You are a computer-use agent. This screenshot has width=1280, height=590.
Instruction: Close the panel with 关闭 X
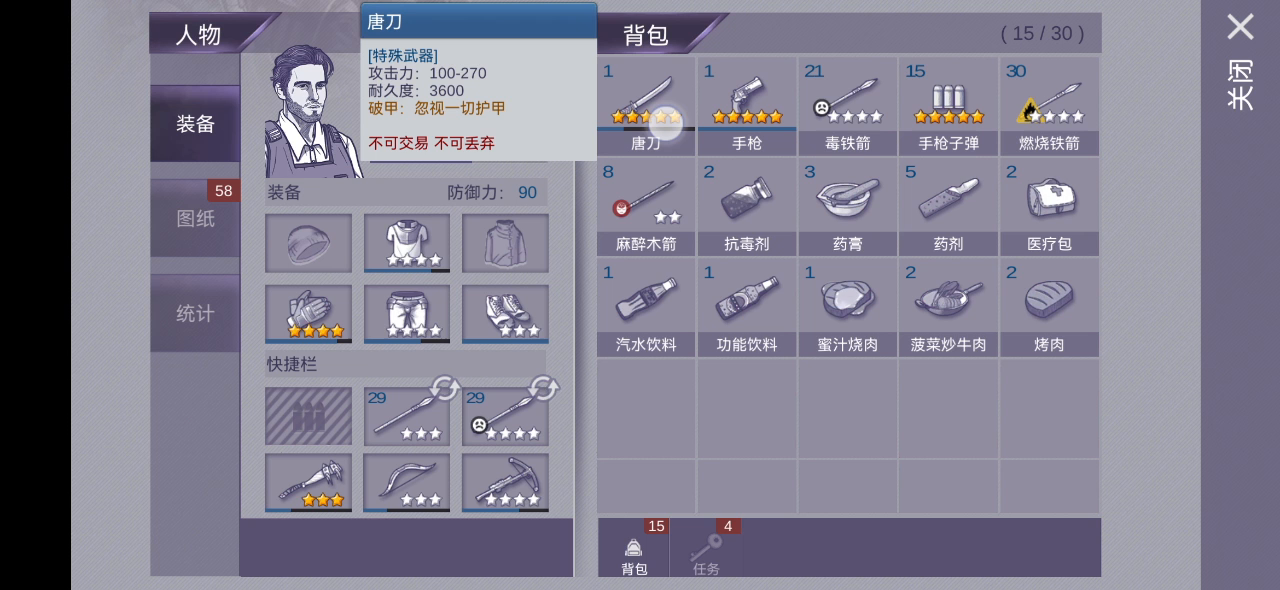point(1240,62)
